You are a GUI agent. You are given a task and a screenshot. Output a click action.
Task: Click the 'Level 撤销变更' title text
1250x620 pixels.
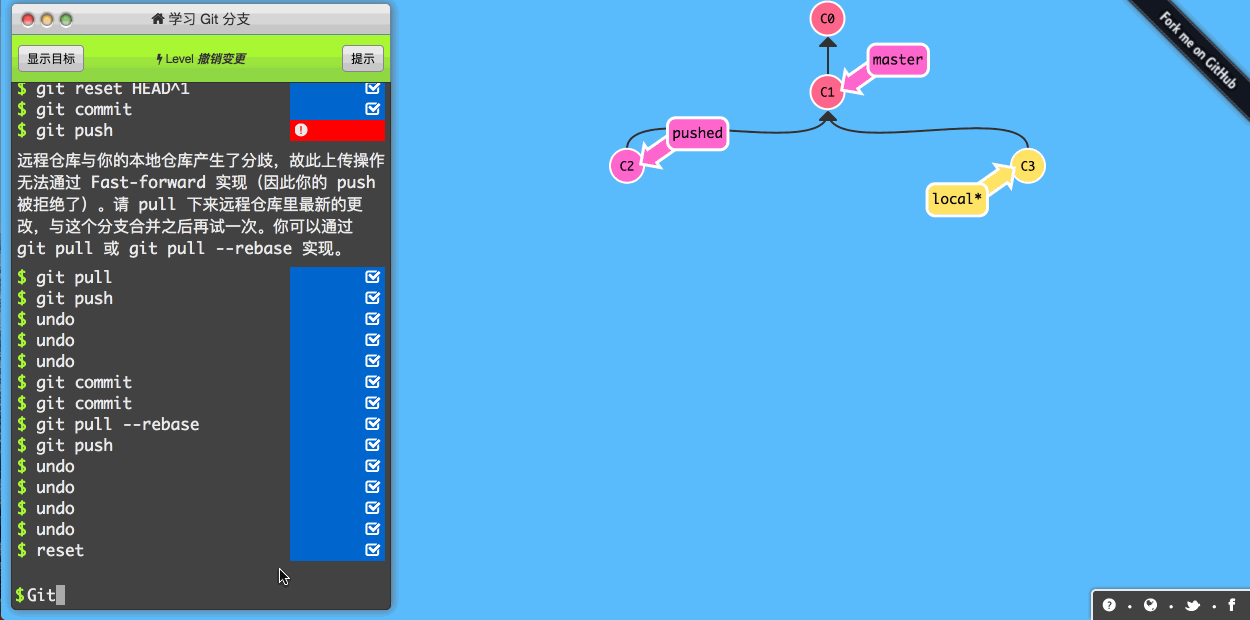coord(206,59)
